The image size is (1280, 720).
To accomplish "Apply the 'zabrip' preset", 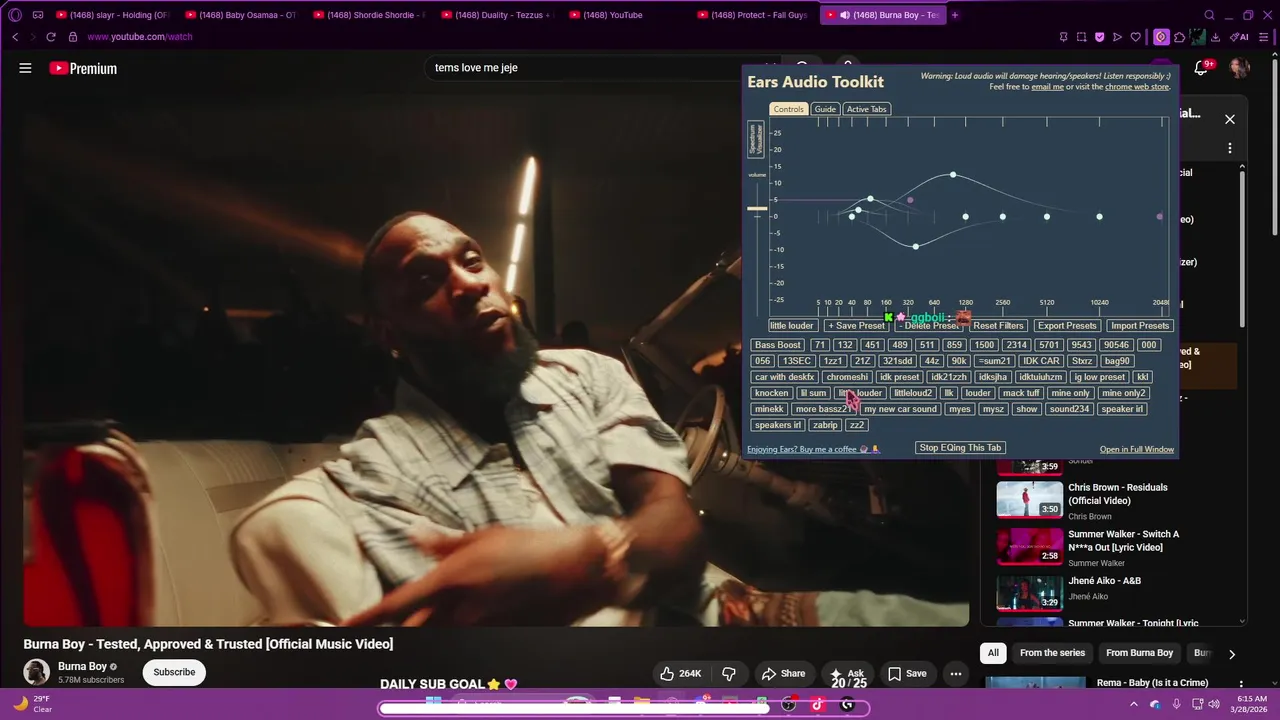I will (825, 425).
